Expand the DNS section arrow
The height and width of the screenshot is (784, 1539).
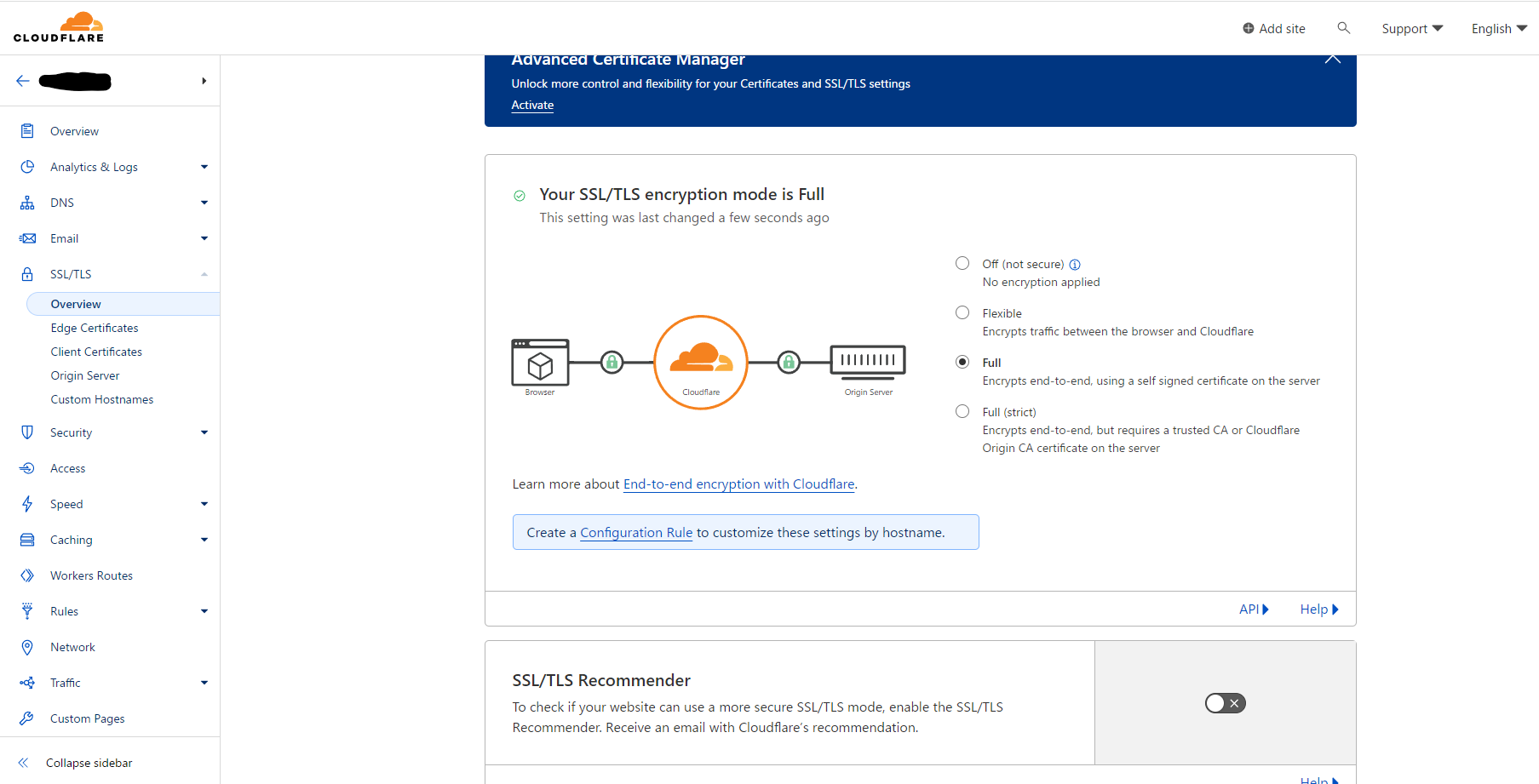204,203
